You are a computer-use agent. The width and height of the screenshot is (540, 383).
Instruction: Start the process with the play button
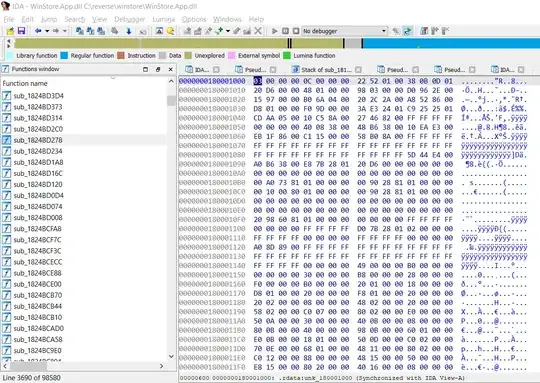click(x=275, y=31)
